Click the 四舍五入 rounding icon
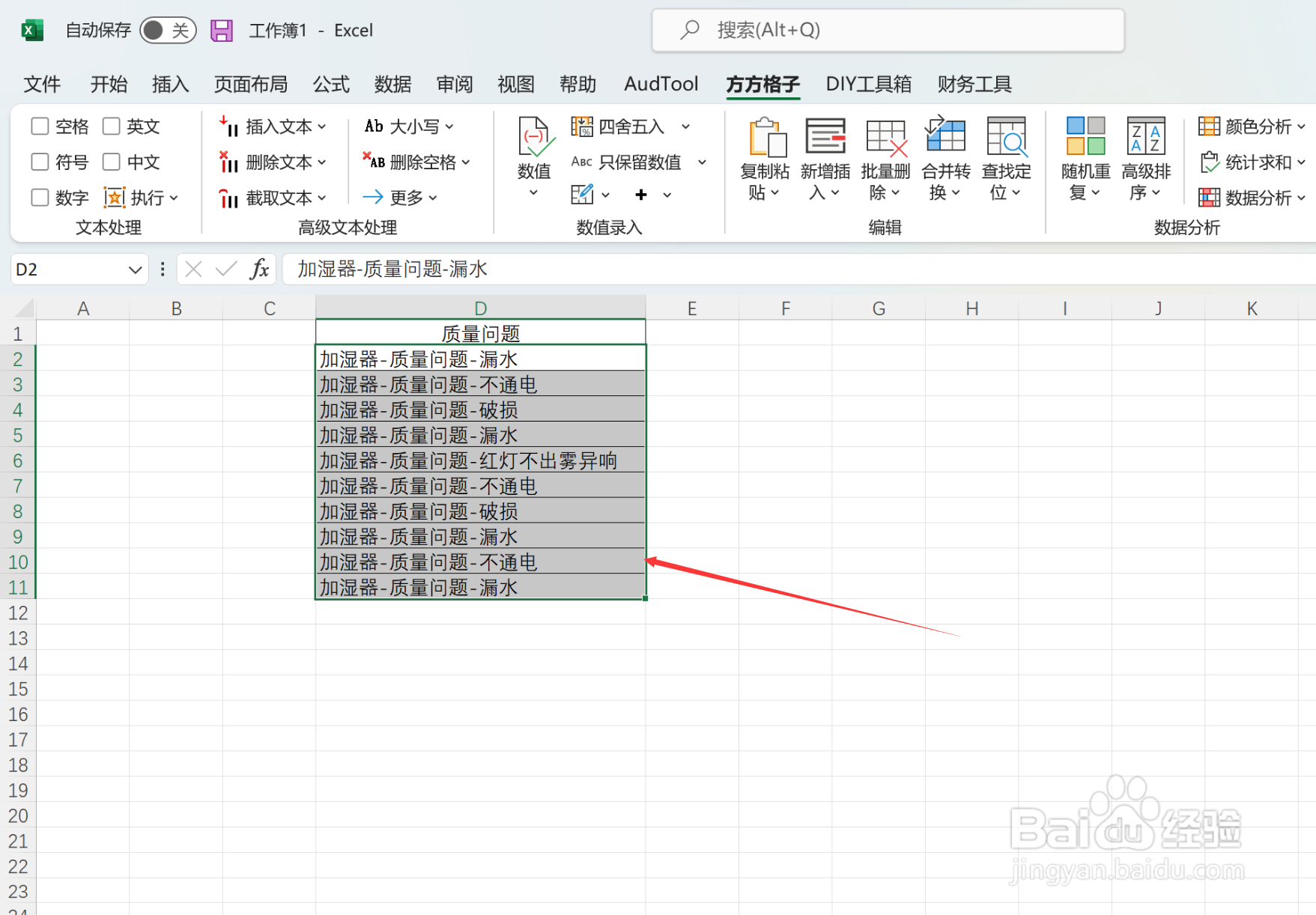The image size is (1316, 915). click(581, 126)
